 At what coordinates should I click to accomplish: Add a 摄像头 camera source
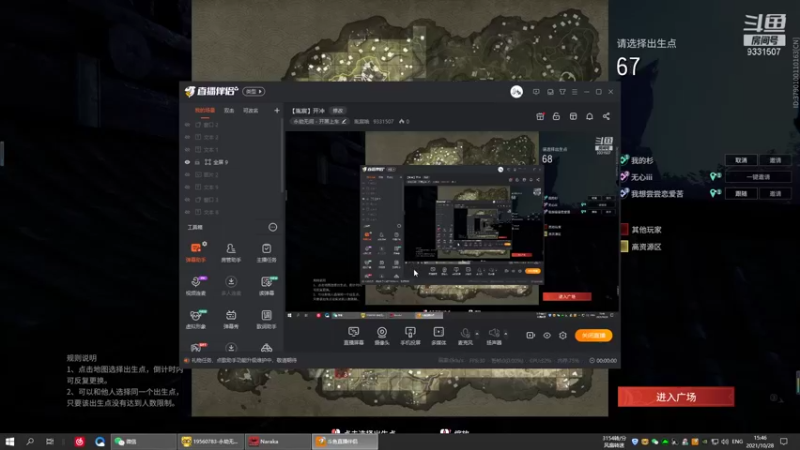(x=382, y=336)
